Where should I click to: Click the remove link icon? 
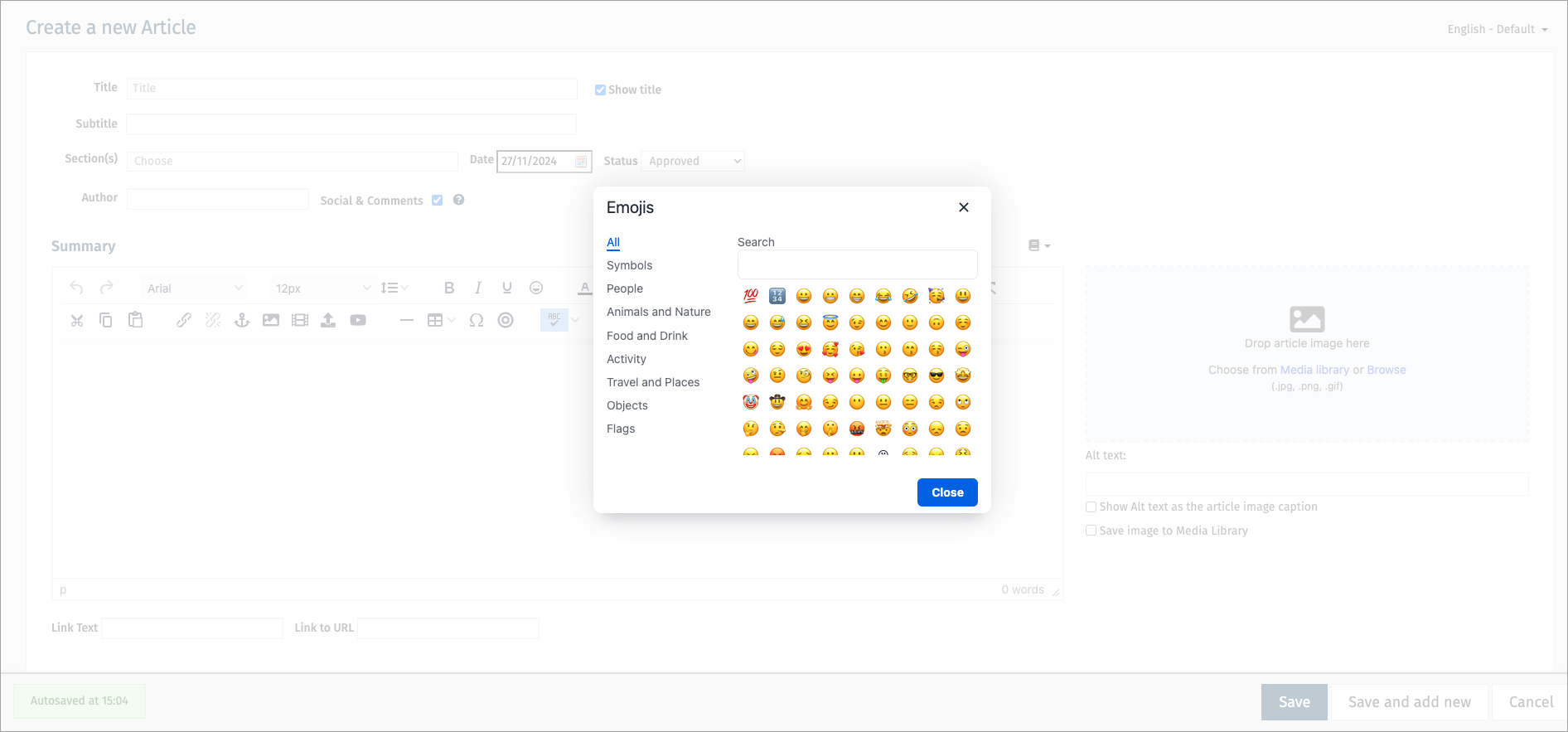213,320
